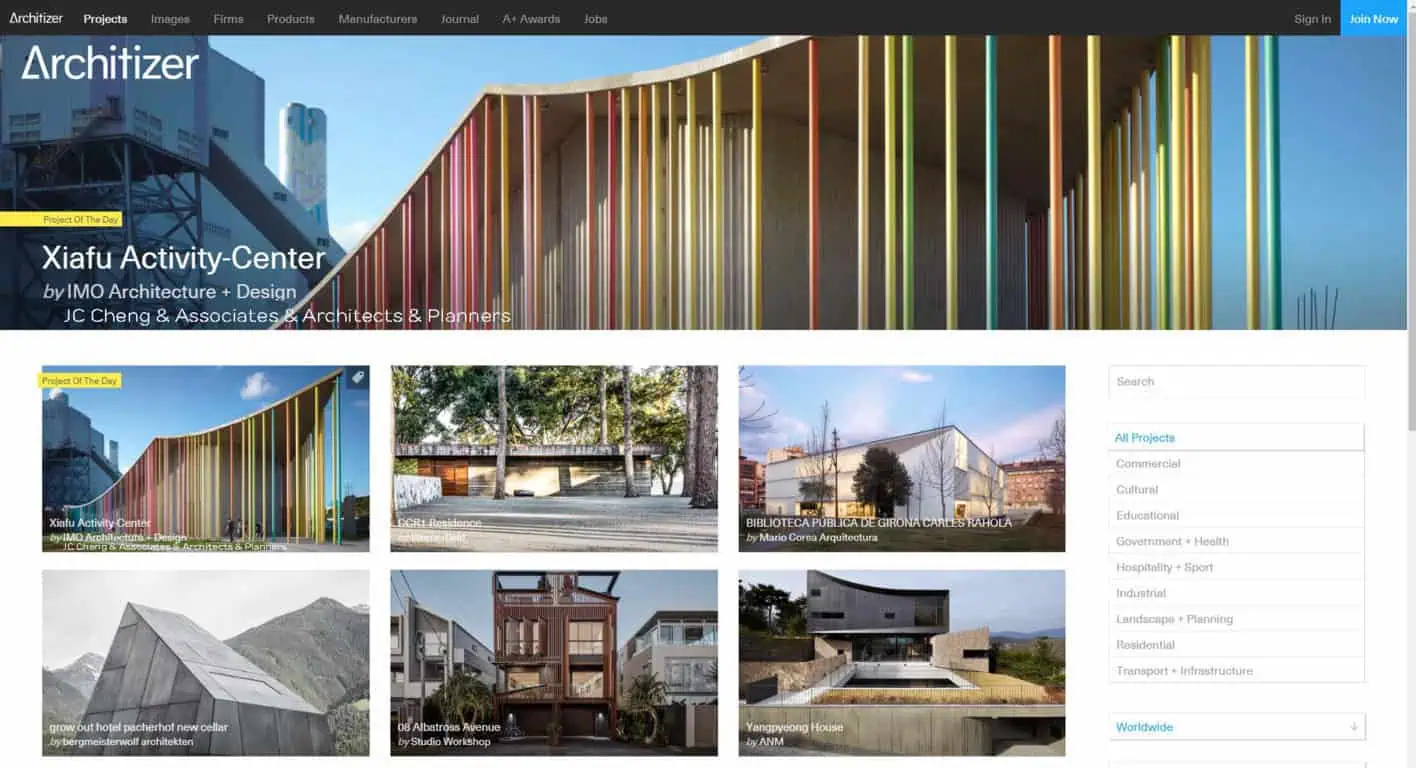Click the tag icon on the Xiafu Activity-Center thumbnail
Viewport: 1416px width, 768px height.
(x=357, y=378)
